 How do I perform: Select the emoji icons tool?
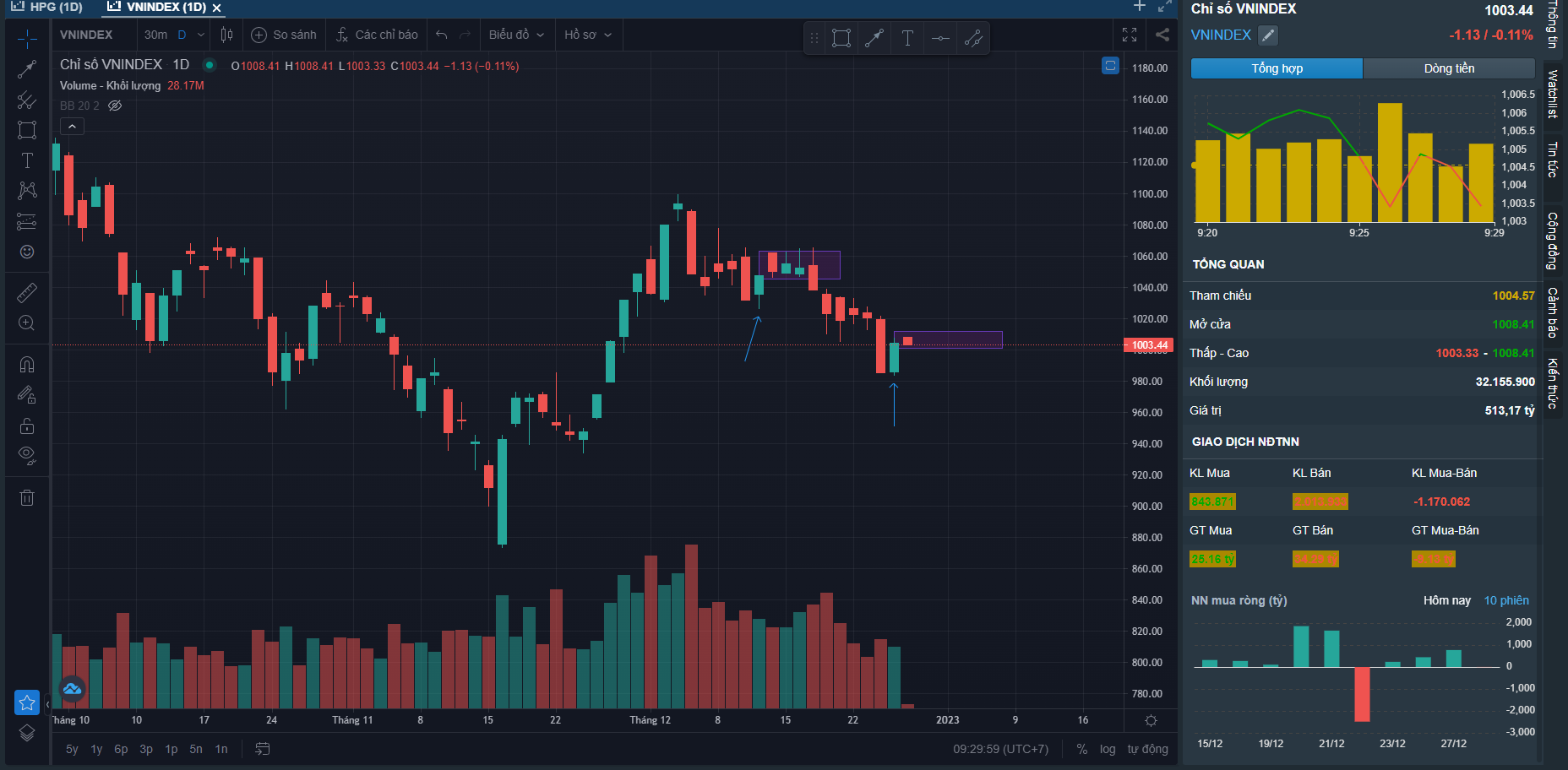pyautogui.click(x=27, y=252)
